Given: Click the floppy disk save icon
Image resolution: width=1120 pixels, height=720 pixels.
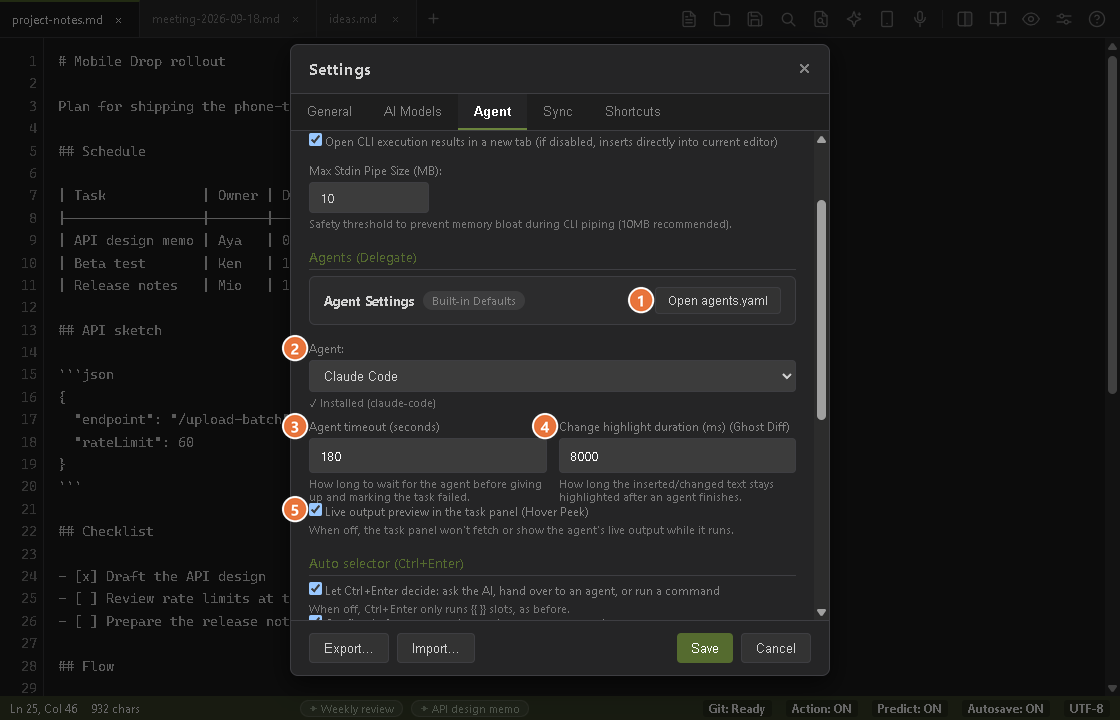Looking at the screenshot, I should [755, 19].
